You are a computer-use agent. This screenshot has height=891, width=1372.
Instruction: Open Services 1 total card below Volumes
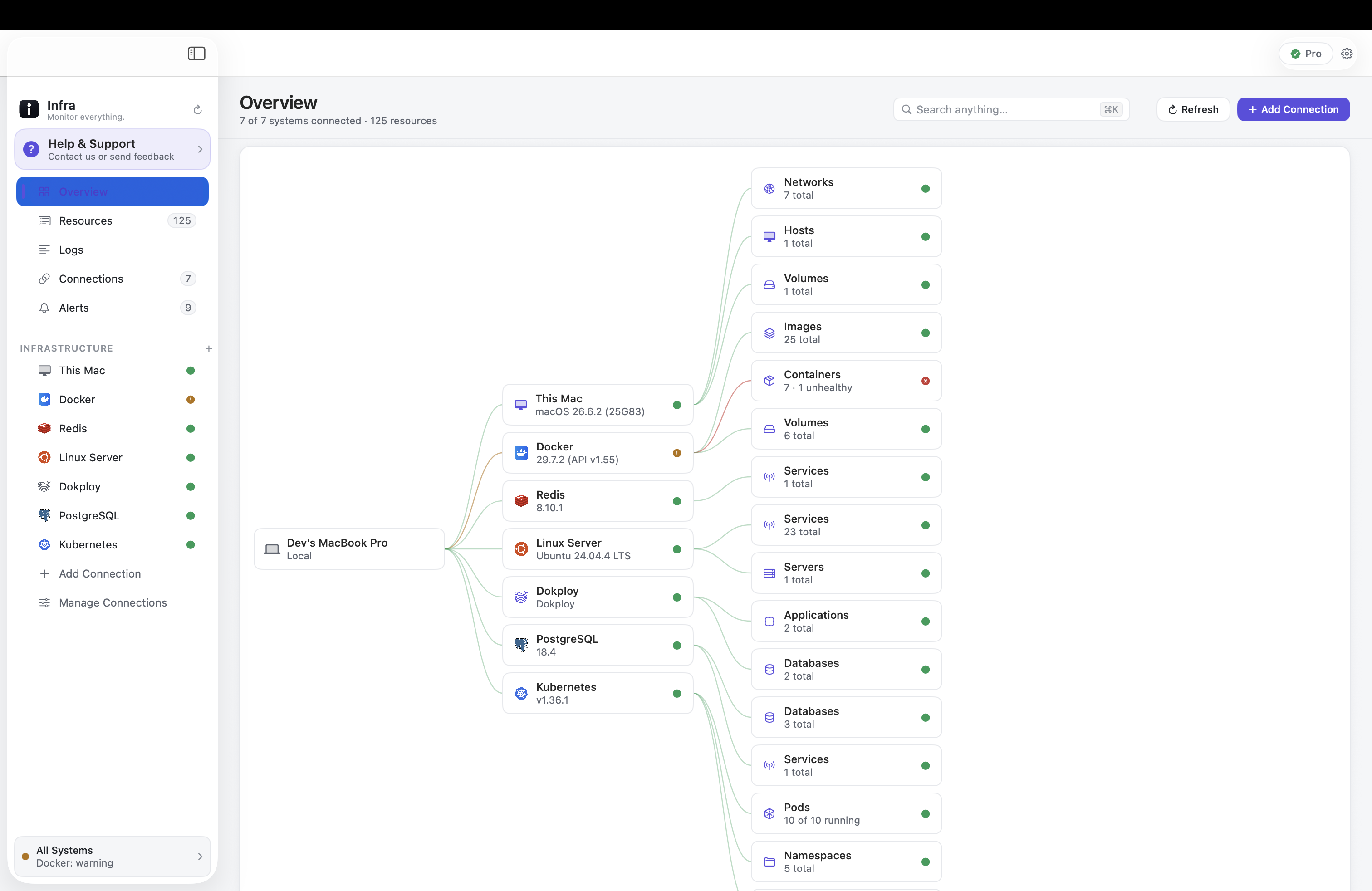(x=846, y=477)
